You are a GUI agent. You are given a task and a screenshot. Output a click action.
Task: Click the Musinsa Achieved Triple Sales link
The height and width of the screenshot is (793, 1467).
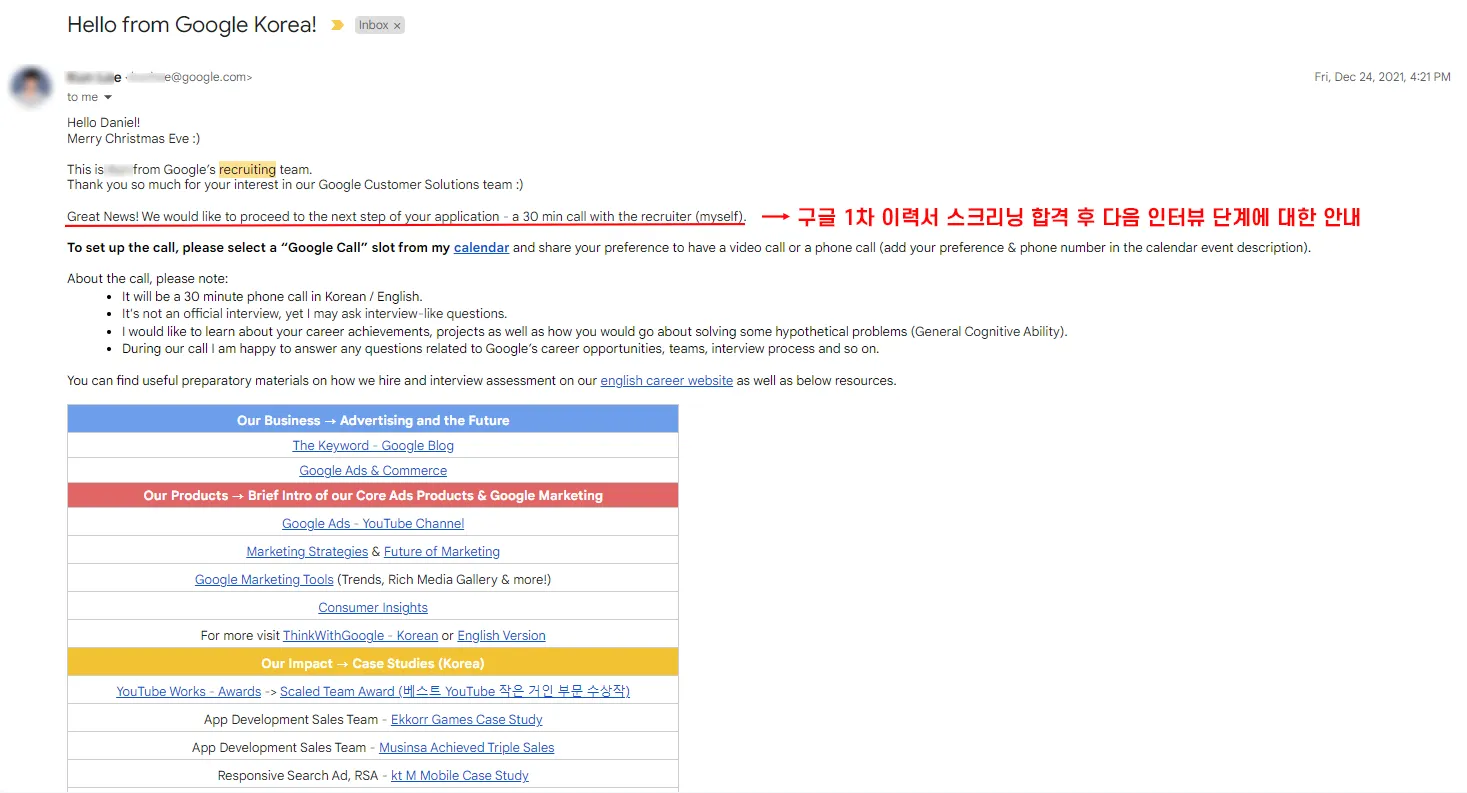[466, 747]
